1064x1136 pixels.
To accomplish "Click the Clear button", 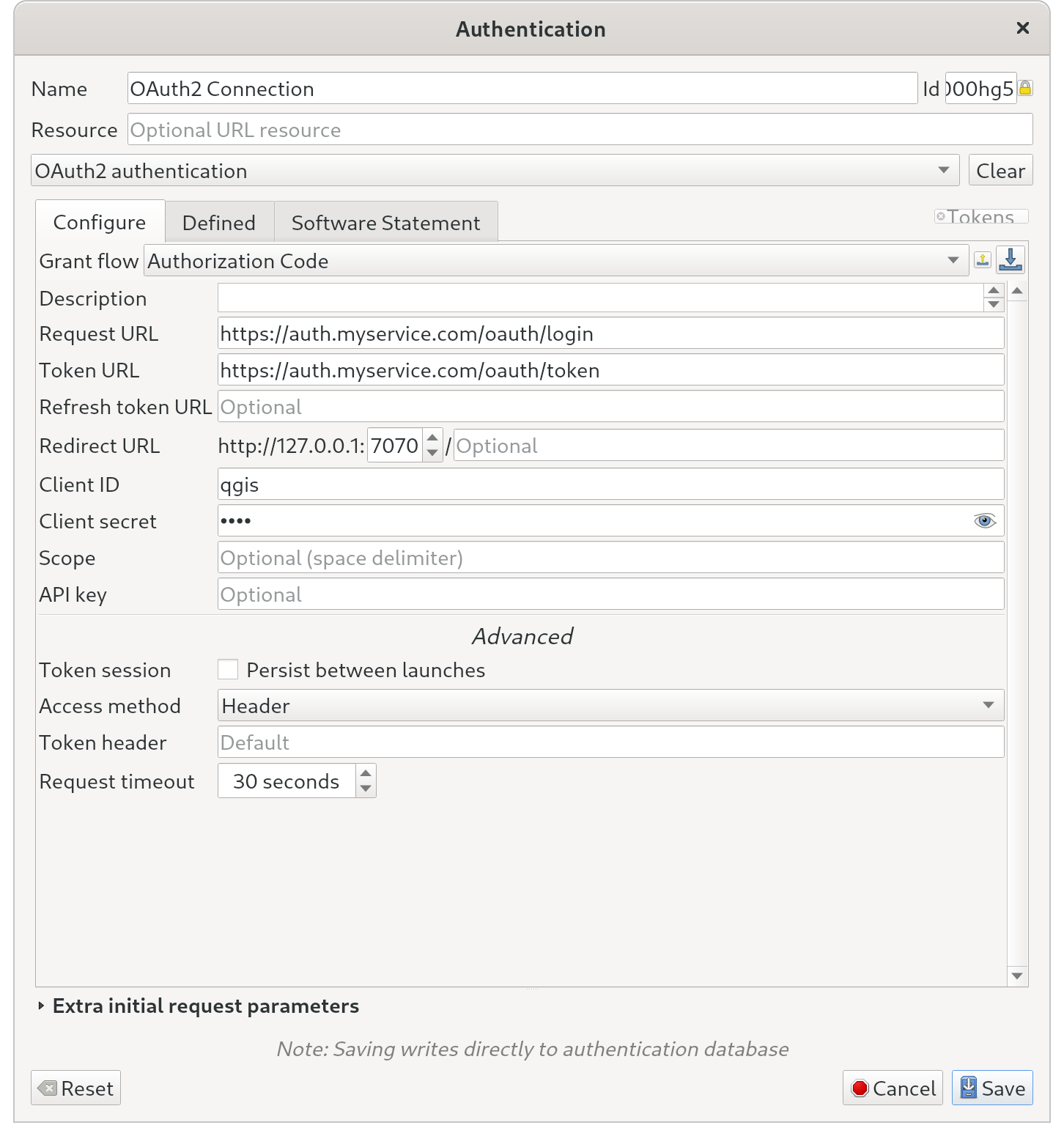I will 1000,171.
